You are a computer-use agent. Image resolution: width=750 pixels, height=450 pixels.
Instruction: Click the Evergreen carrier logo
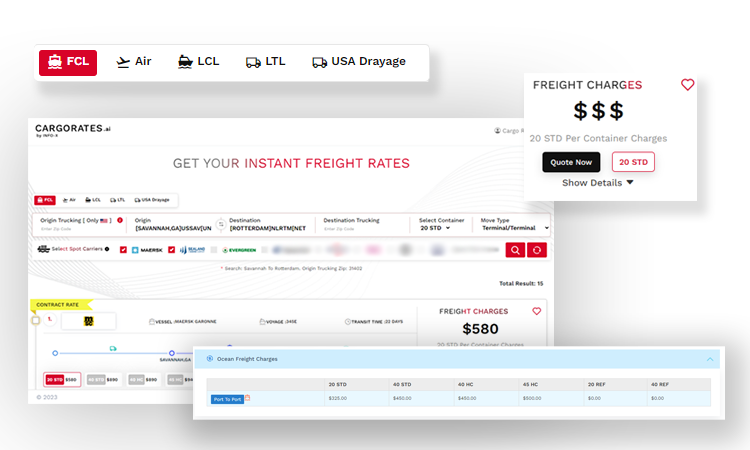click(239, 250)
